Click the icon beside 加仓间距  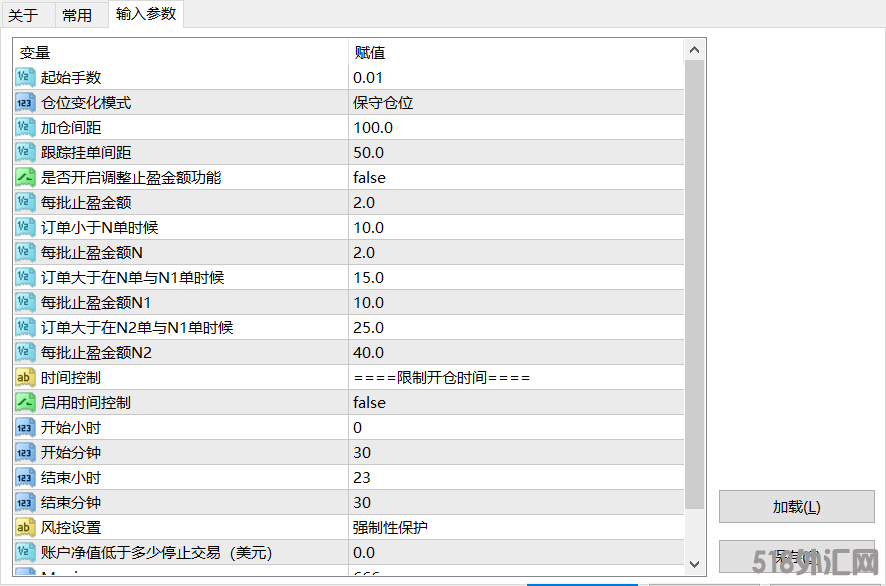pos(26,128)
